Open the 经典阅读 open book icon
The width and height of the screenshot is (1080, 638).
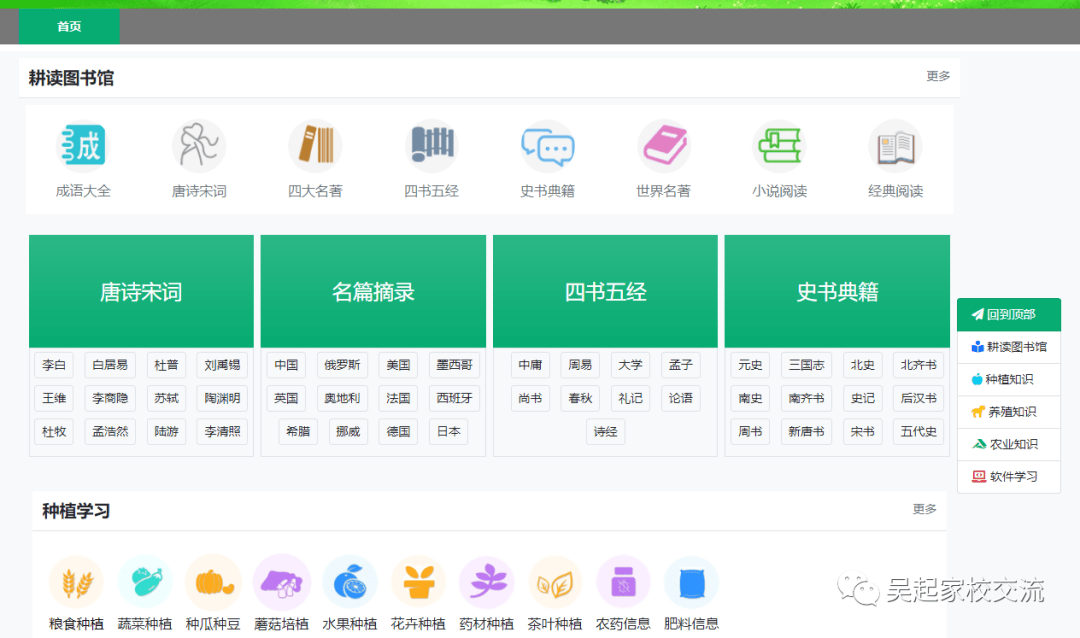[895, 147]
